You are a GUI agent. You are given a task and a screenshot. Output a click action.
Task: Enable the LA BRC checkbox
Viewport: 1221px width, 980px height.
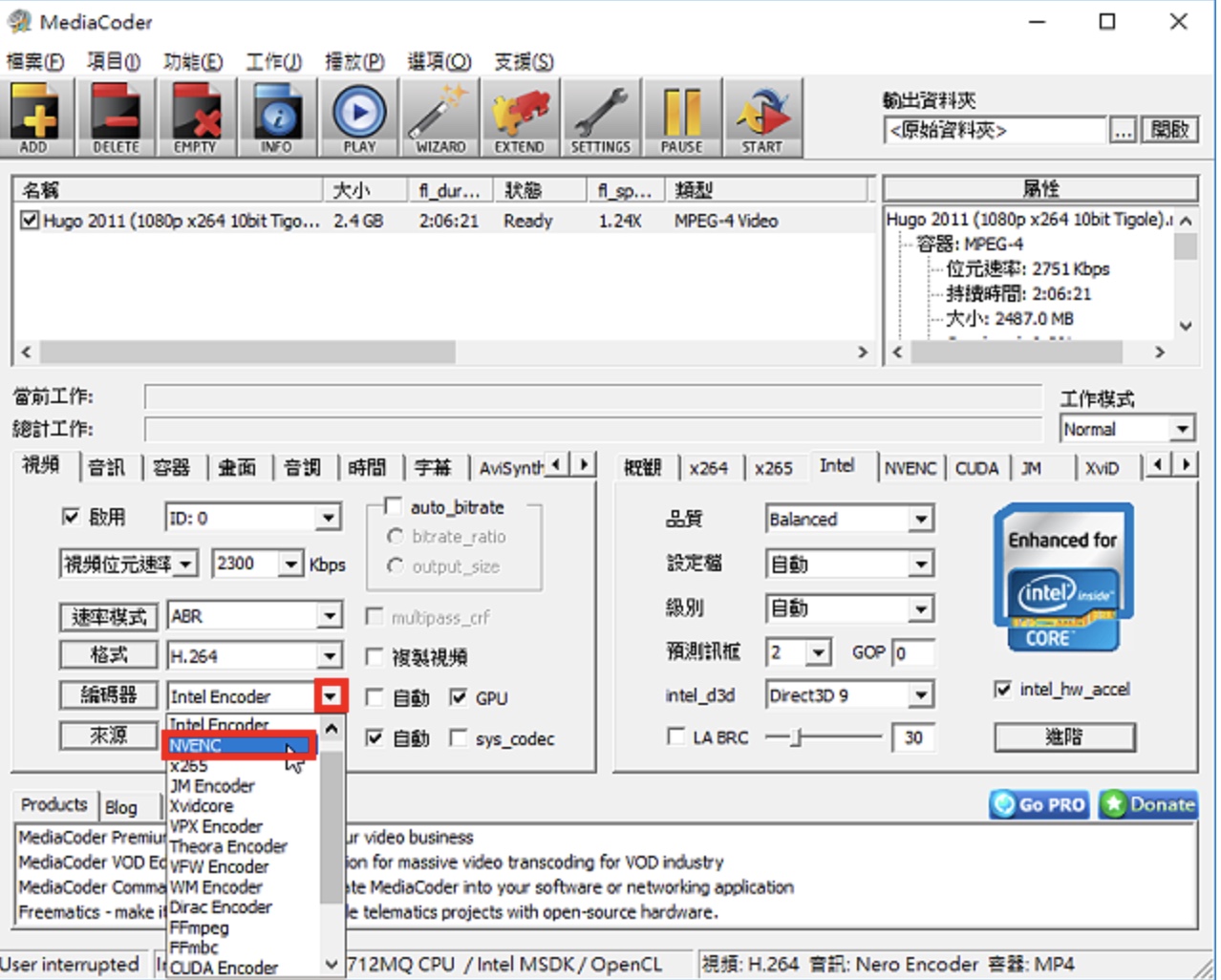click(x=675, y=736)
